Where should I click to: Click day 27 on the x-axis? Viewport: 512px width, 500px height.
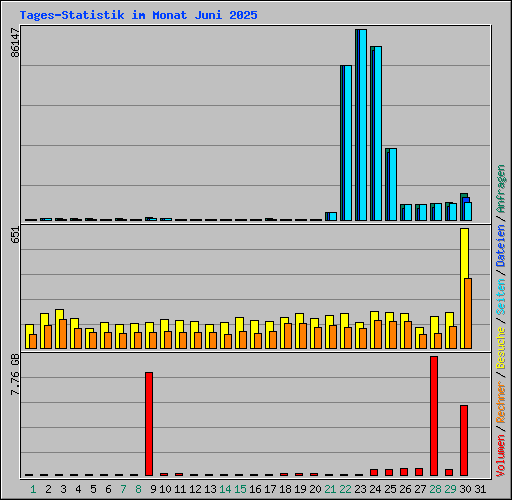[420, 489]
